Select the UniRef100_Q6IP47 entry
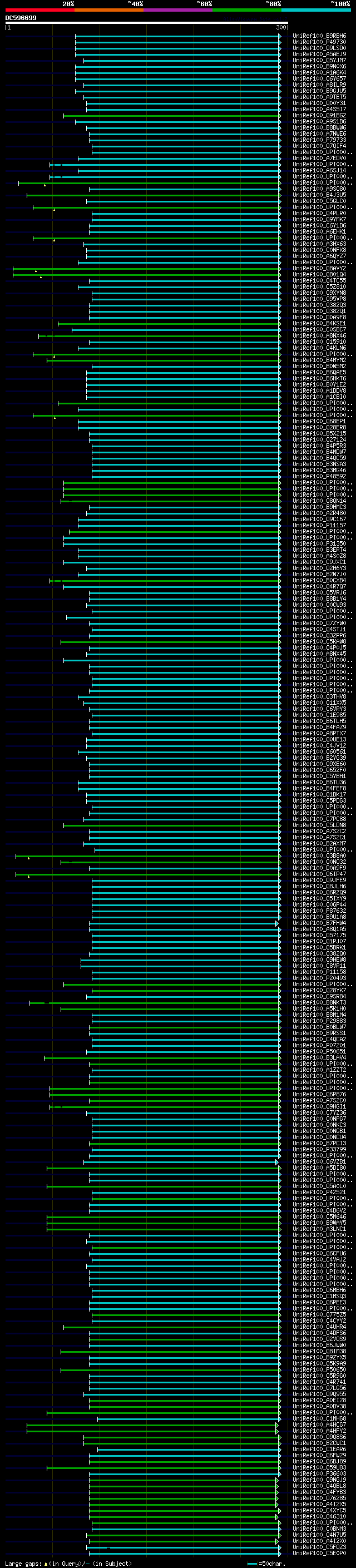This screenshot has width=356, height=1568. click(x=319, y=874)
